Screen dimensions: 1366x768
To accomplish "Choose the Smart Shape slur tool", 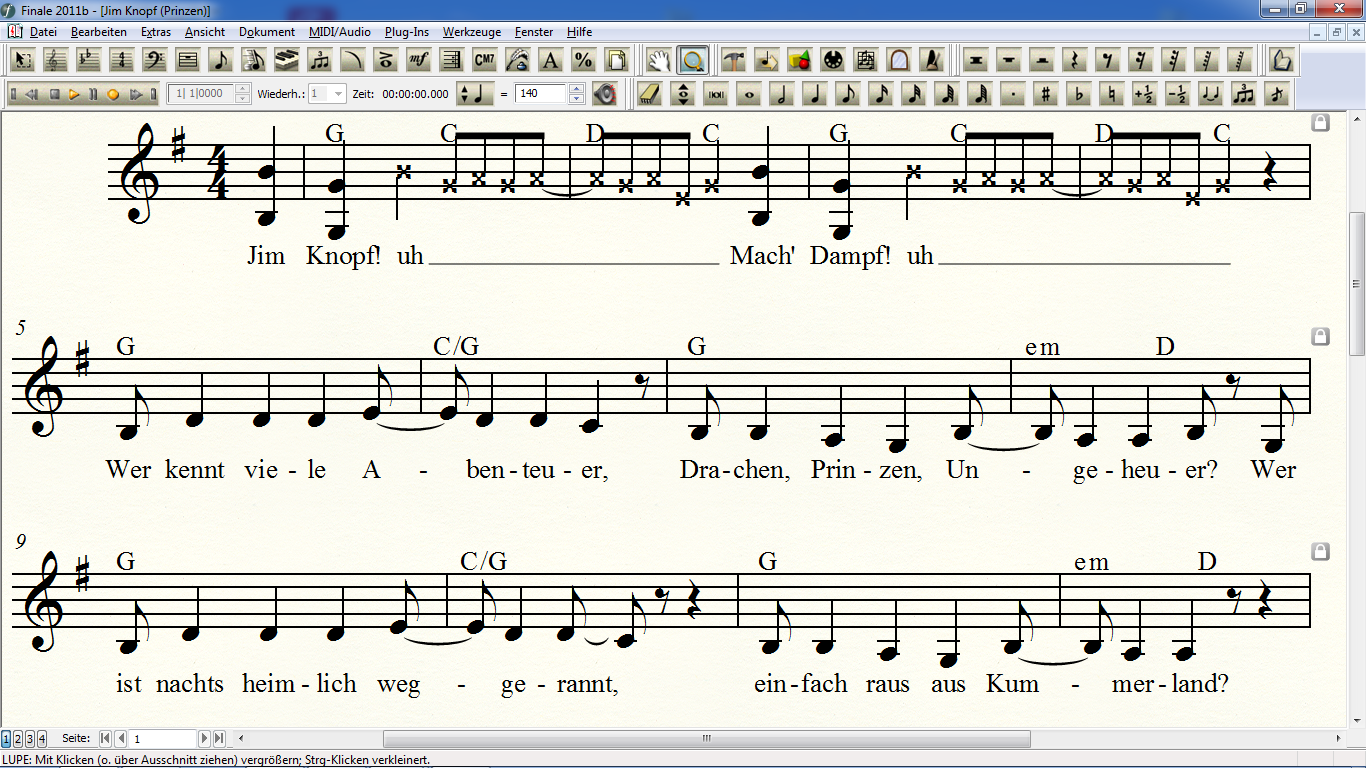I will 353,60.
